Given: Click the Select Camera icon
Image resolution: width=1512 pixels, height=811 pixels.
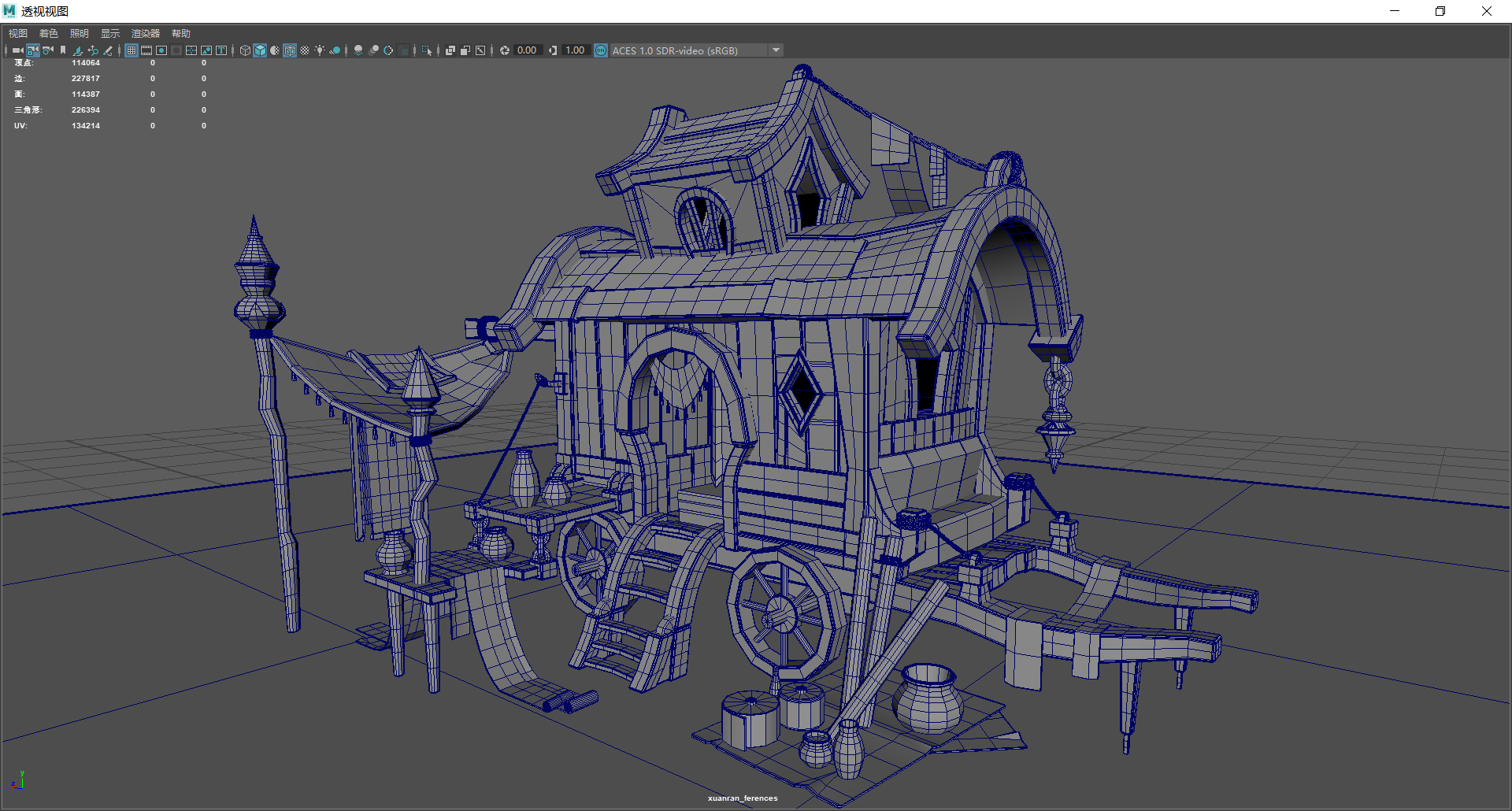Looking at the screenshot, I should pyautogui.click(x=17, y=50).
